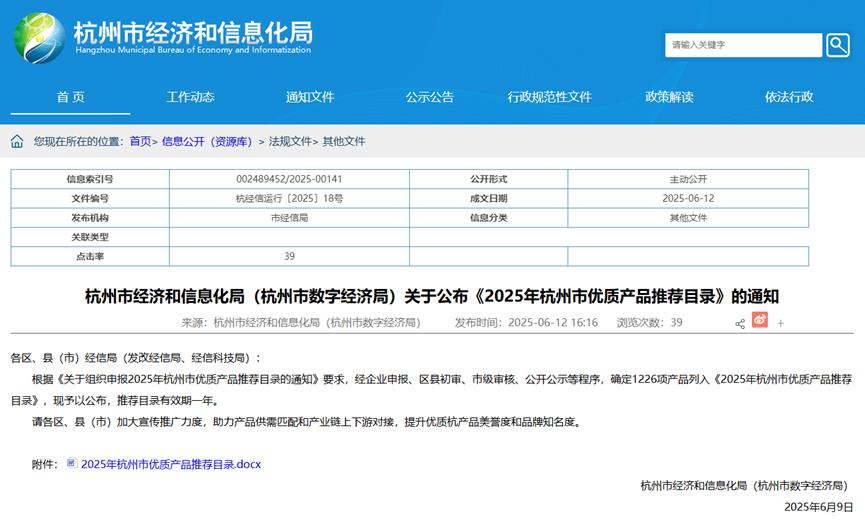Share the article to Weibo
Screen dimensions: 865x526
pyautogui.click(x=760, y=321)
